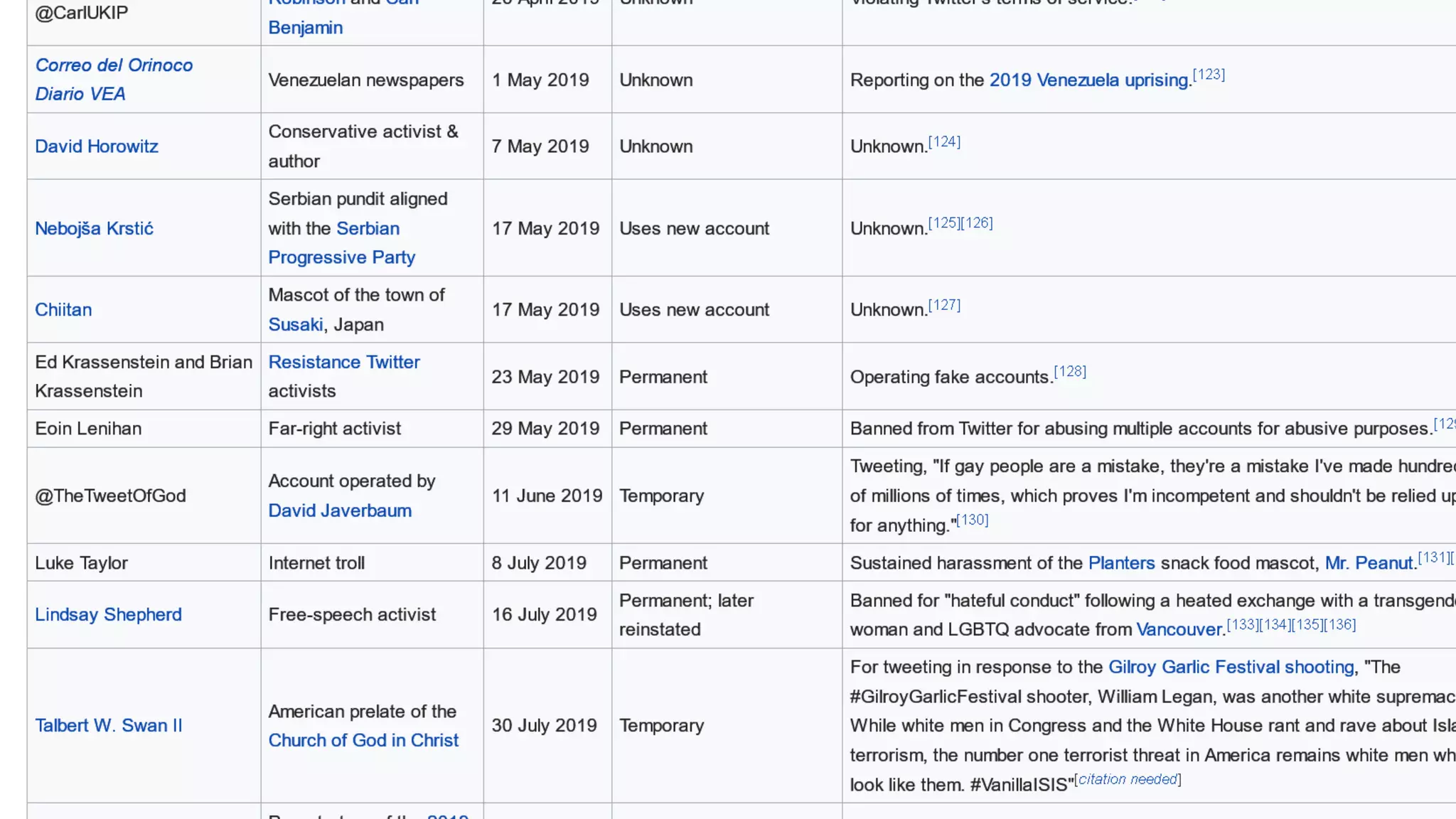Screen dimensions: 1456x819
Task: Open Gilroy Garlic Festival shooting link
Action: tap(1231, 668)
